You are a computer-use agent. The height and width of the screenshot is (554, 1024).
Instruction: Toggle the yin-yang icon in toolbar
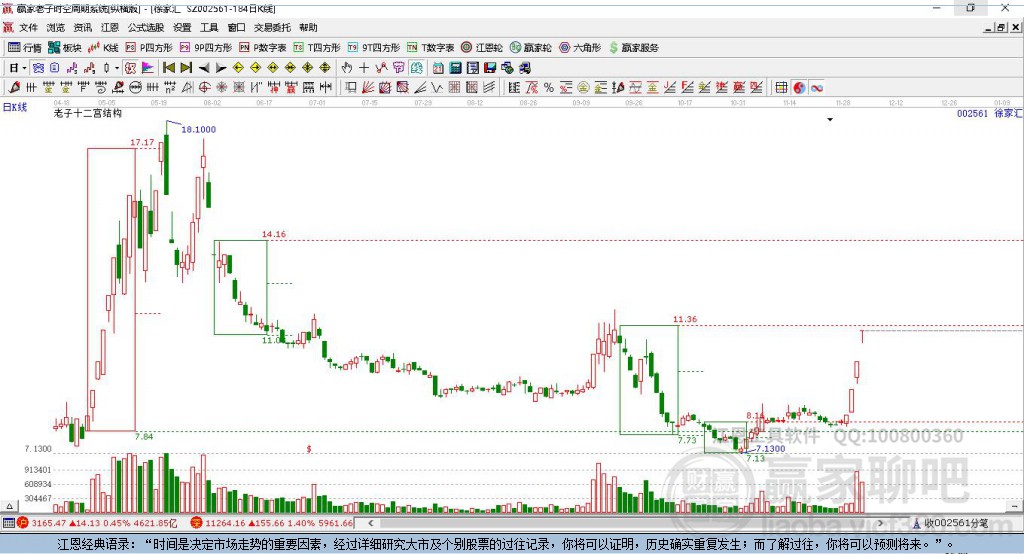(x=799, y=87)
